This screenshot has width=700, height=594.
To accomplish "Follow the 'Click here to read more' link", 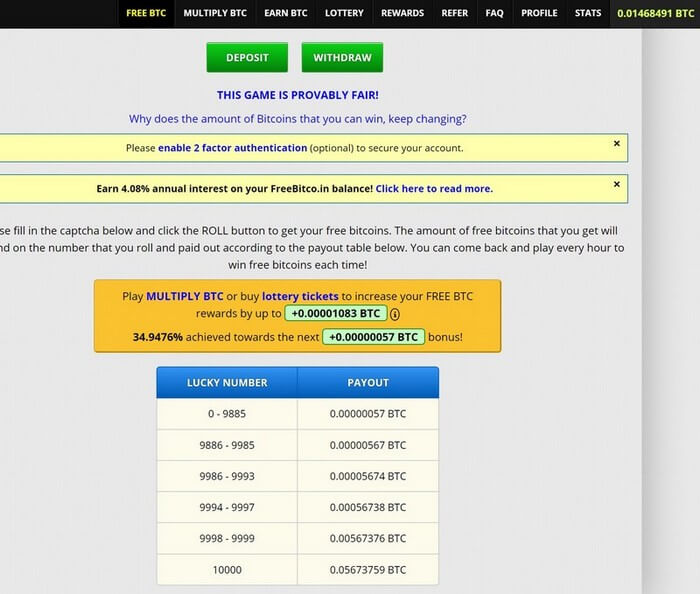I will [x=434, y=188].
